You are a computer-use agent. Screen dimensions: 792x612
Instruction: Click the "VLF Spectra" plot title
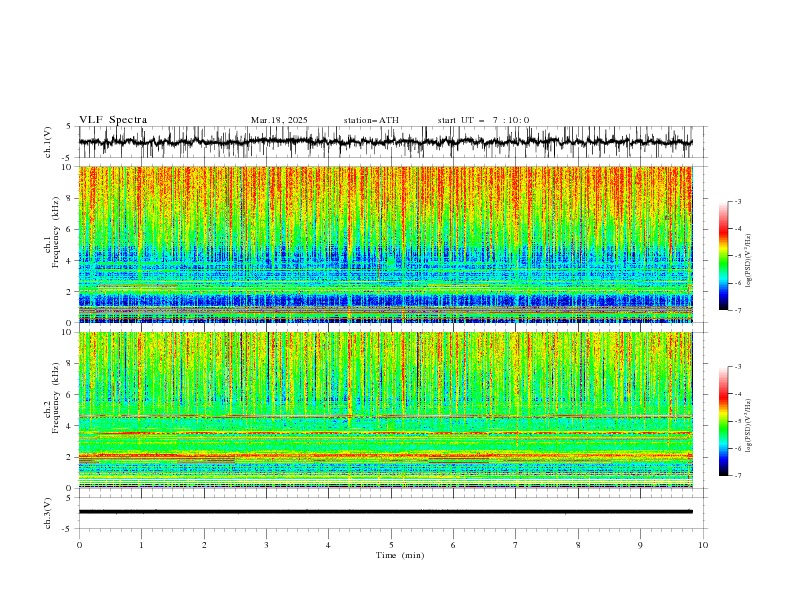coord(113,120)
